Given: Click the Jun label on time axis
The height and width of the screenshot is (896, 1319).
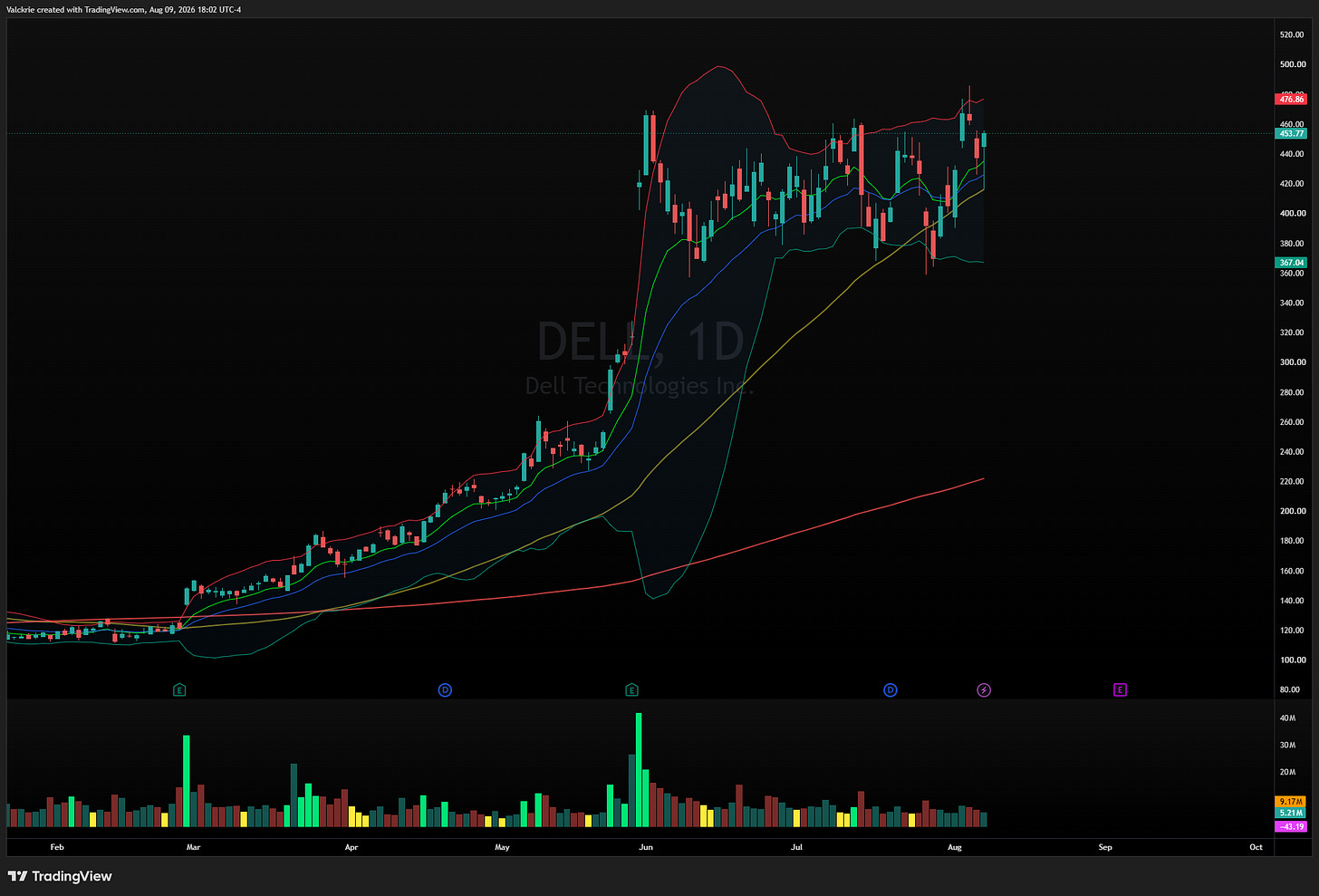Looking at the screenshot, I should pos(646,847).
